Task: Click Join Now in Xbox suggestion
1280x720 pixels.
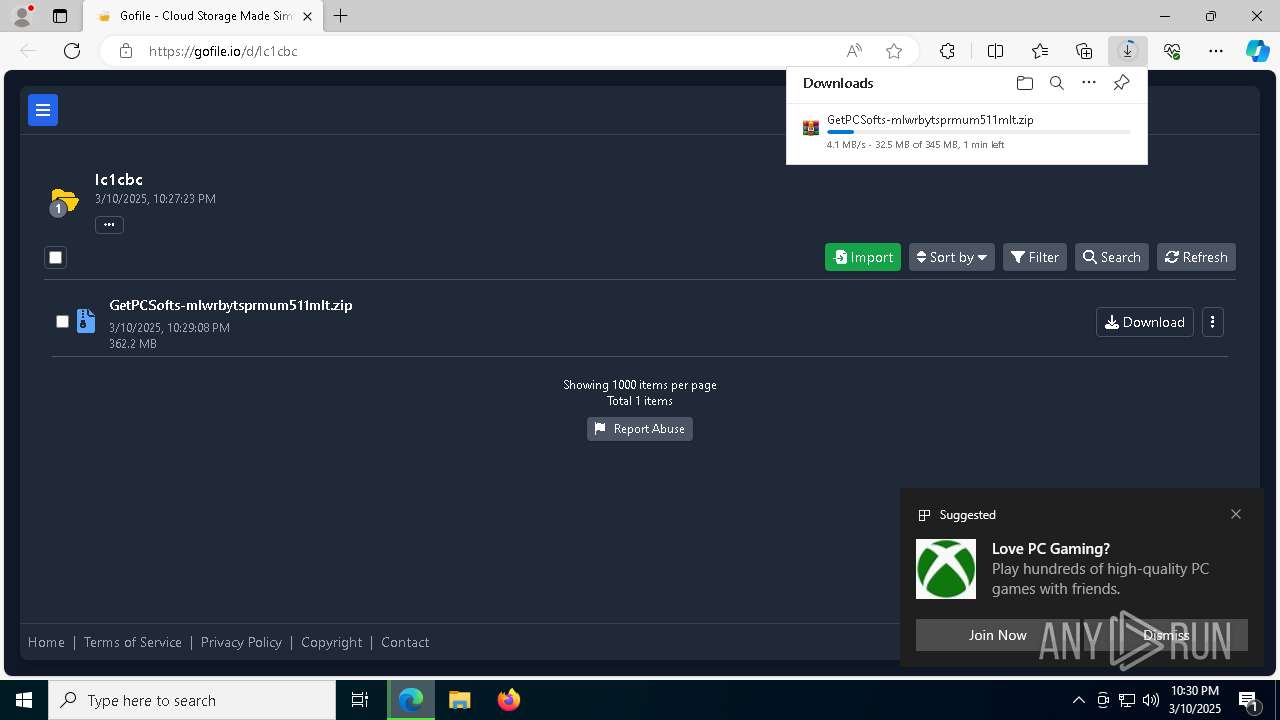Action: [x=998, y=635]
